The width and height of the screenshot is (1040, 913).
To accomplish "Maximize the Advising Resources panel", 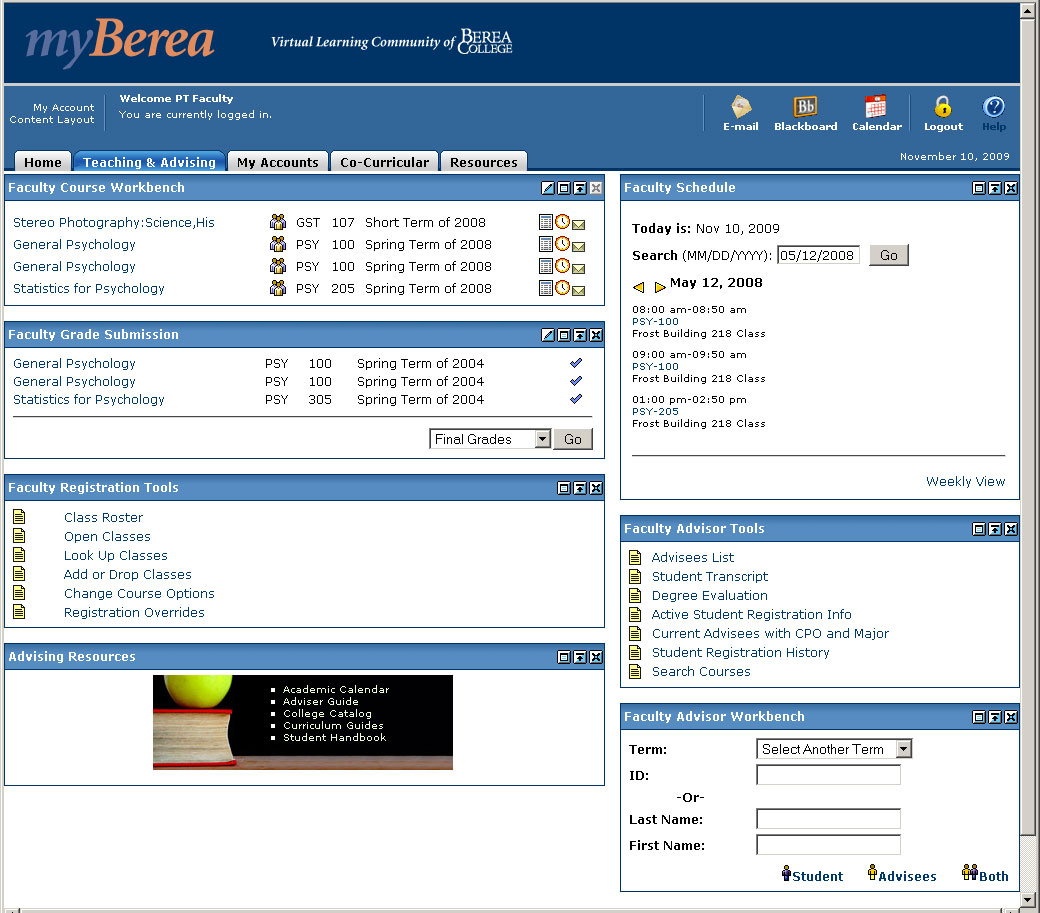I will coord(564,657).
